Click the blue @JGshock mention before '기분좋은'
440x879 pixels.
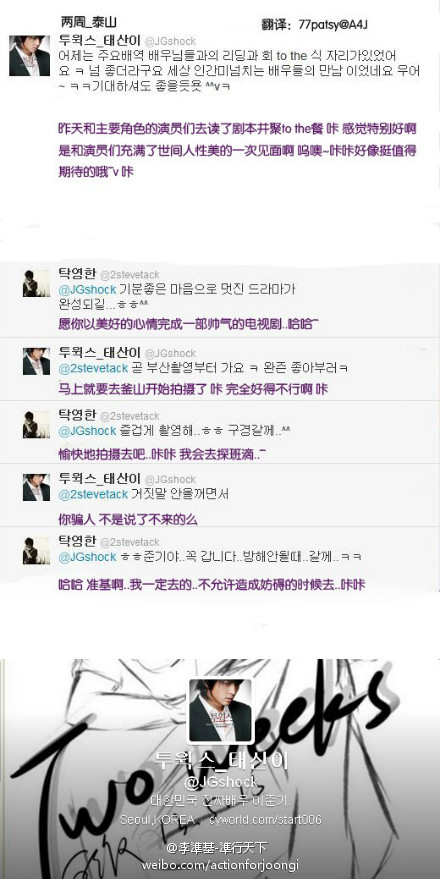pos(87,289)
